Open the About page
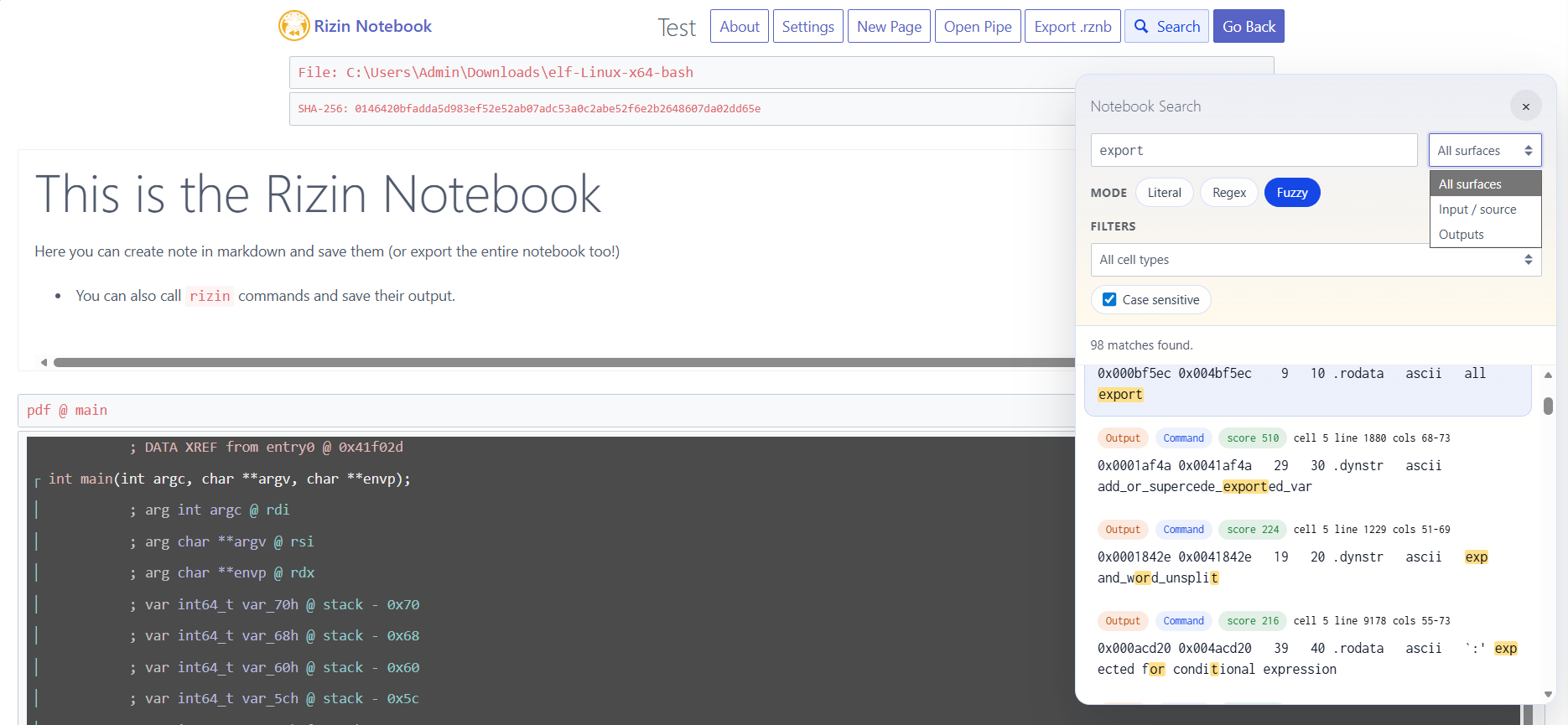Viewport: 1568px width, 725px height. 740,27
